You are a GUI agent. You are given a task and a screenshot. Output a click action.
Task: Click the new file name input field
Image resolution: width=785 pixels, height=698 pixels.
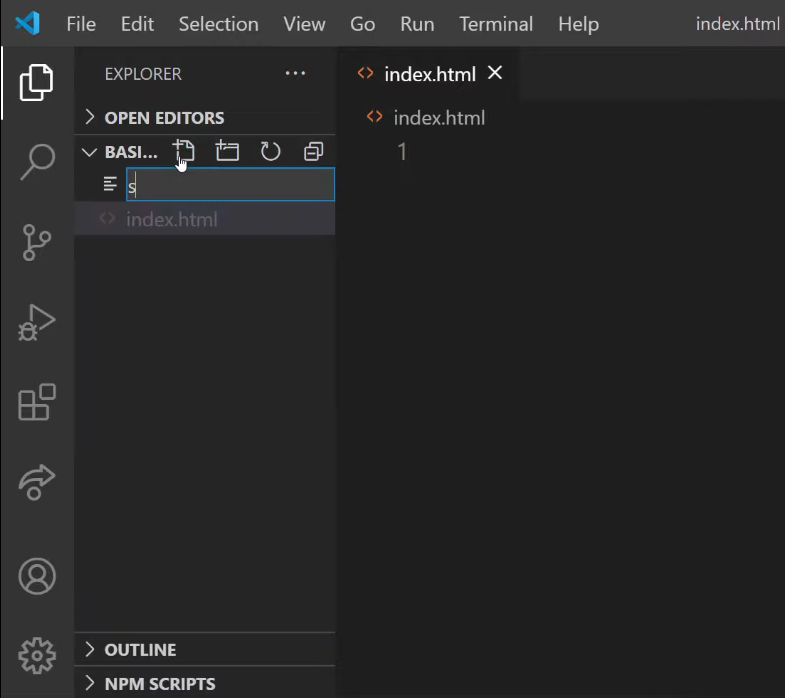point(230,185)
